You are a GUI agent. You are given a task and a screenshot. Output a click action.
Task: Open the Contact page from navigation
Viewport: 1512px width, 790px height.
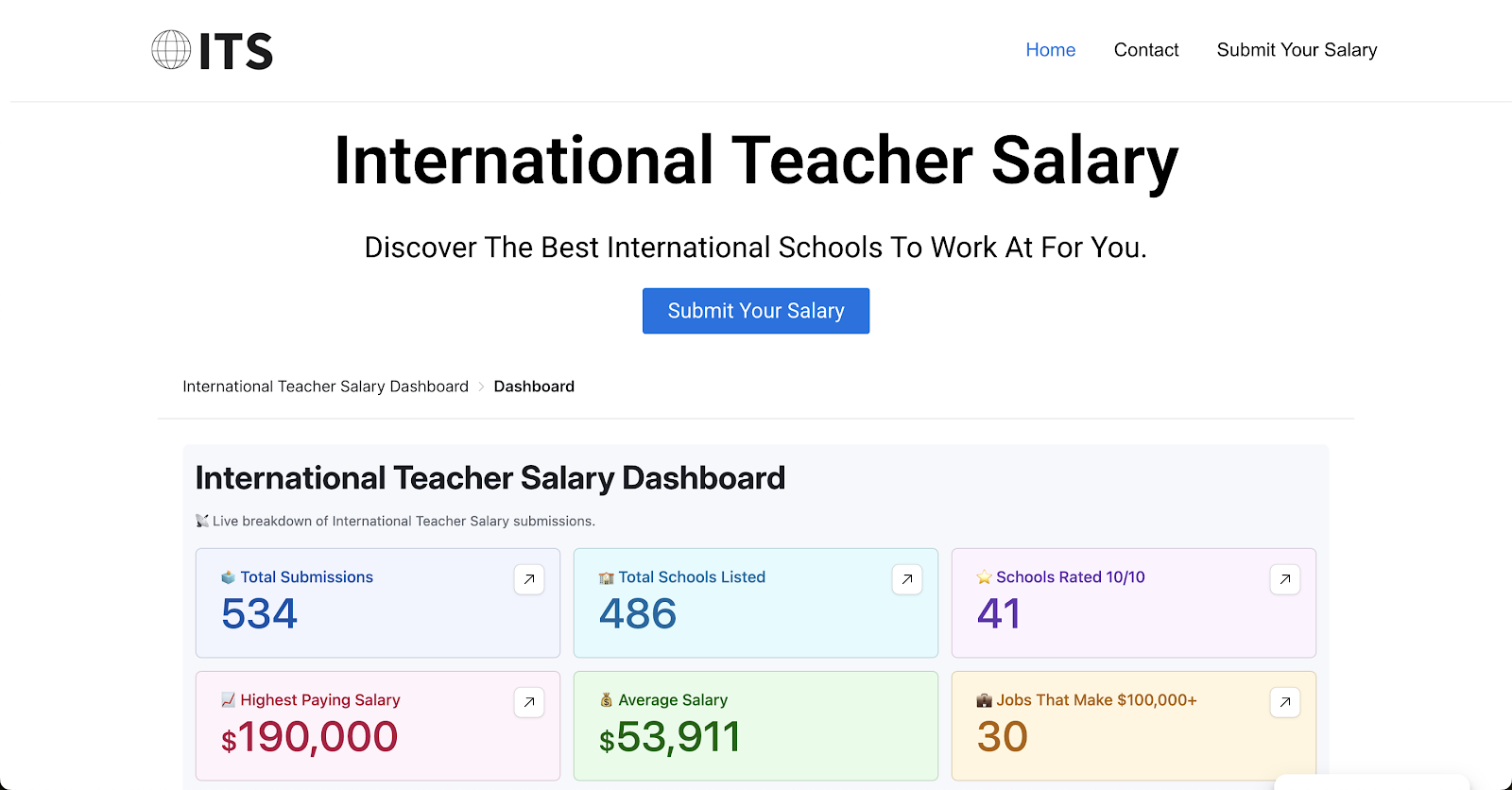pos(1145,49)
